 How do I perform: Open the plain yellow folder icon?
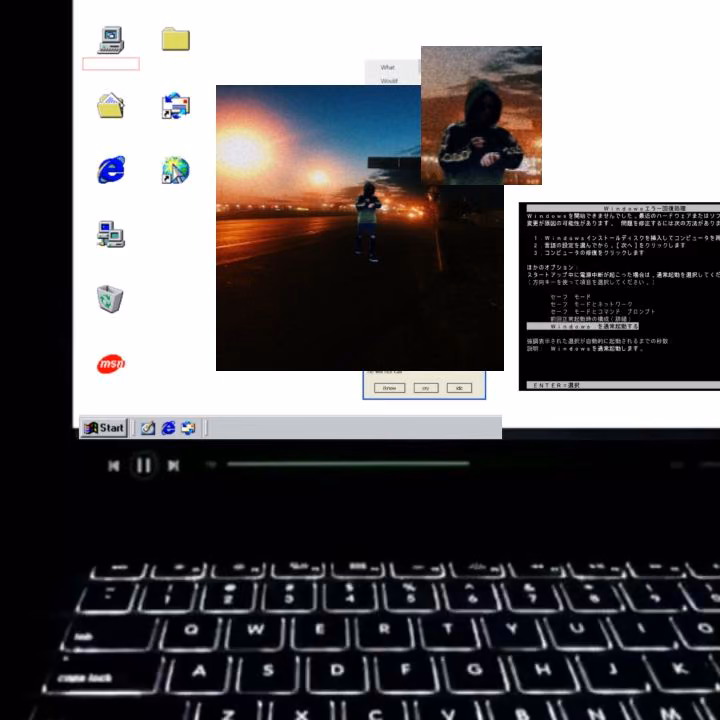pos(175,39)
